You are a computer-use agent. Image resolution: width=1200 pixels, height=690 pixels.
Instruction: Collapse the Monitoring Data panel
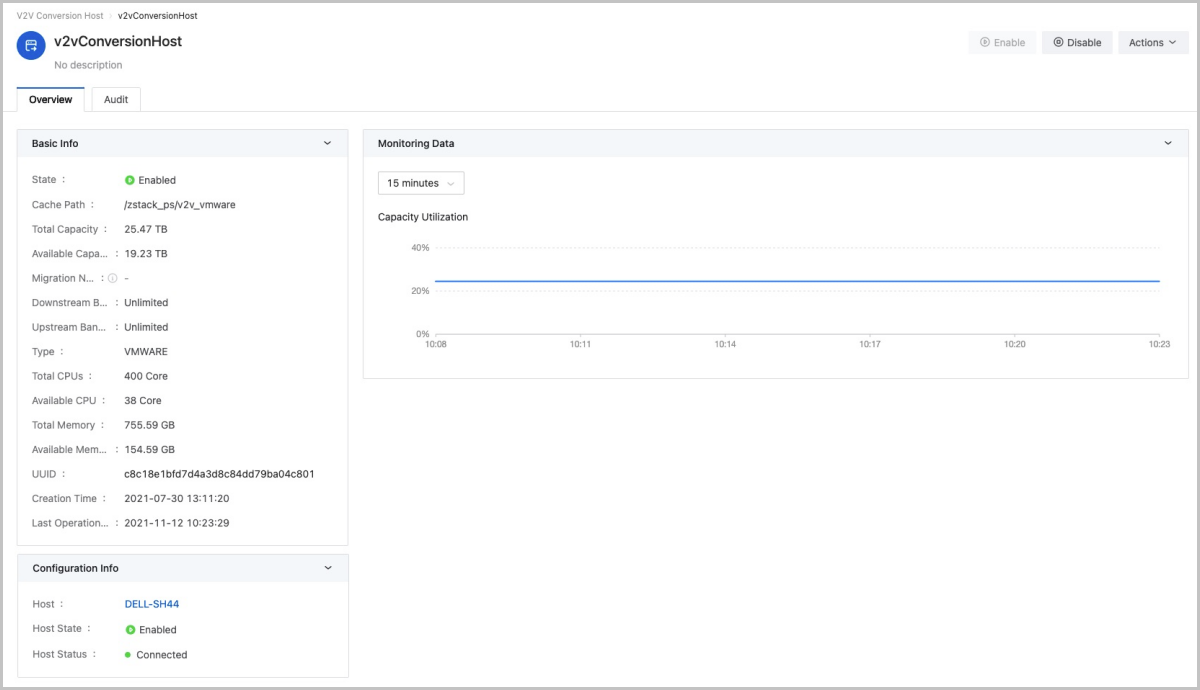(x=1167, y=144)
